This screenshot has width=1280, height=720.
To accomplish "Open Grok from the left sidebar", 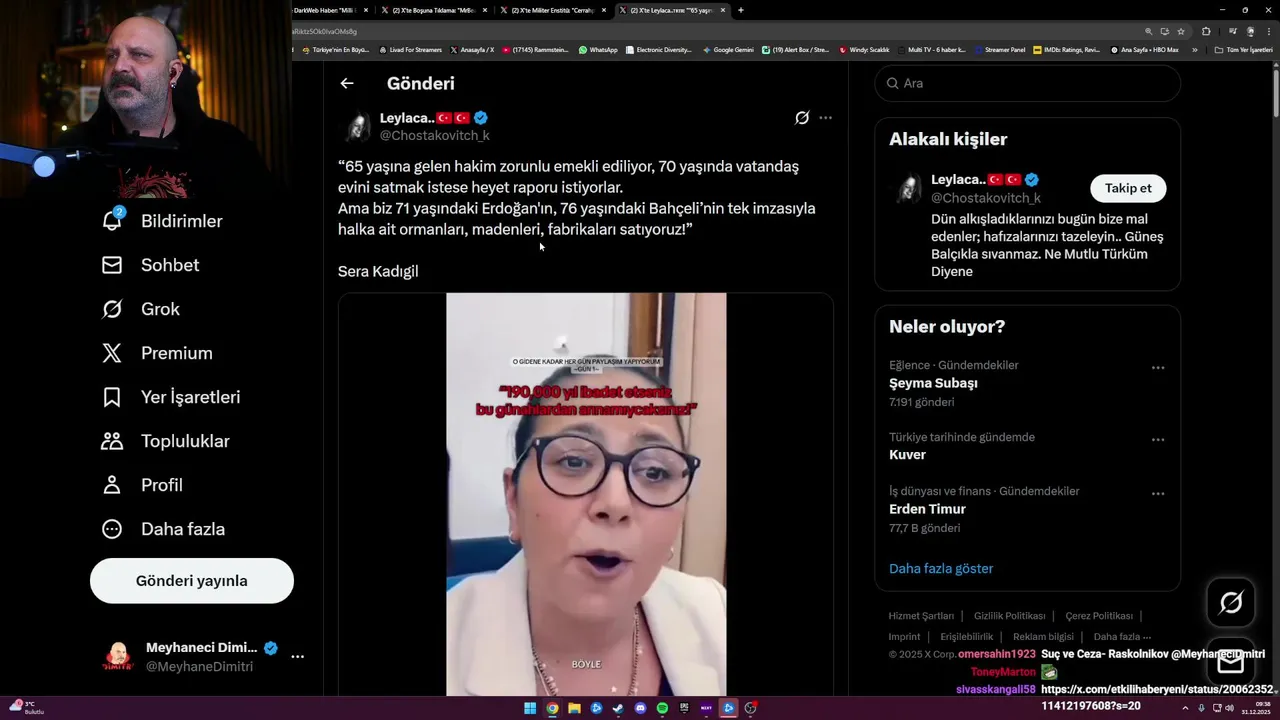I will (x=141, y=309).
